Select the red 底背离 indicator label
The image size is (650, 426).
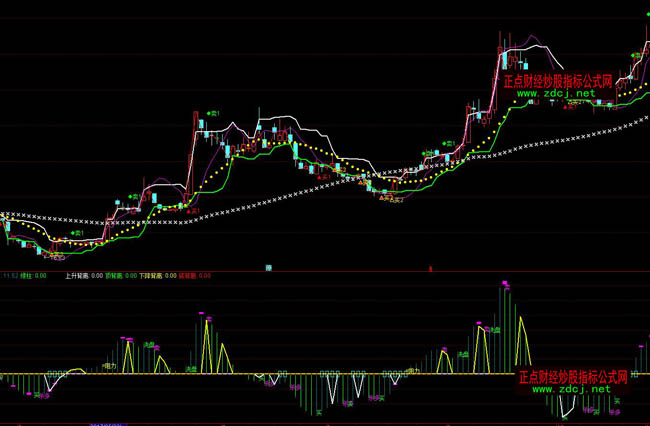[186, 273]
